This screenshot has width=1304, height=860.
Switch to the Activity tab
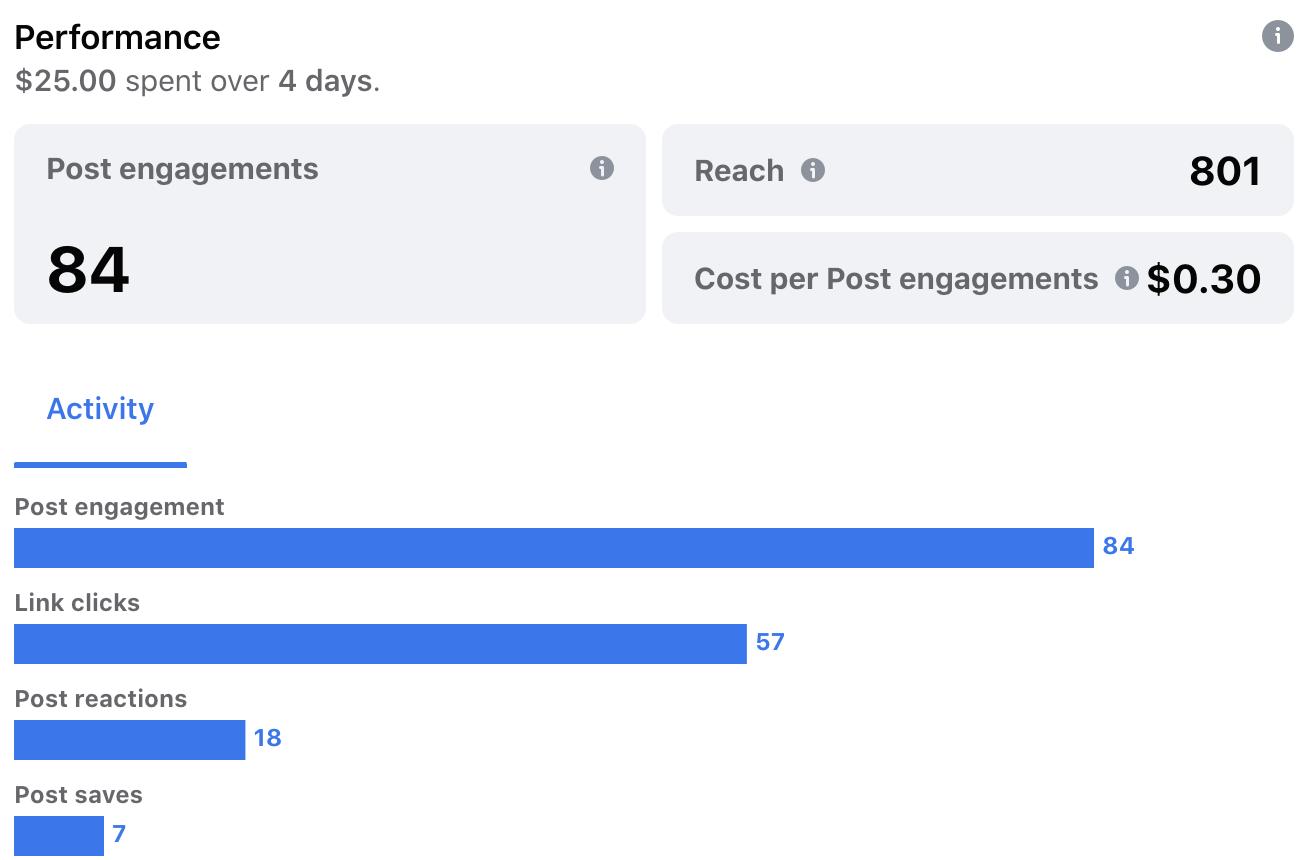(100, 409)
